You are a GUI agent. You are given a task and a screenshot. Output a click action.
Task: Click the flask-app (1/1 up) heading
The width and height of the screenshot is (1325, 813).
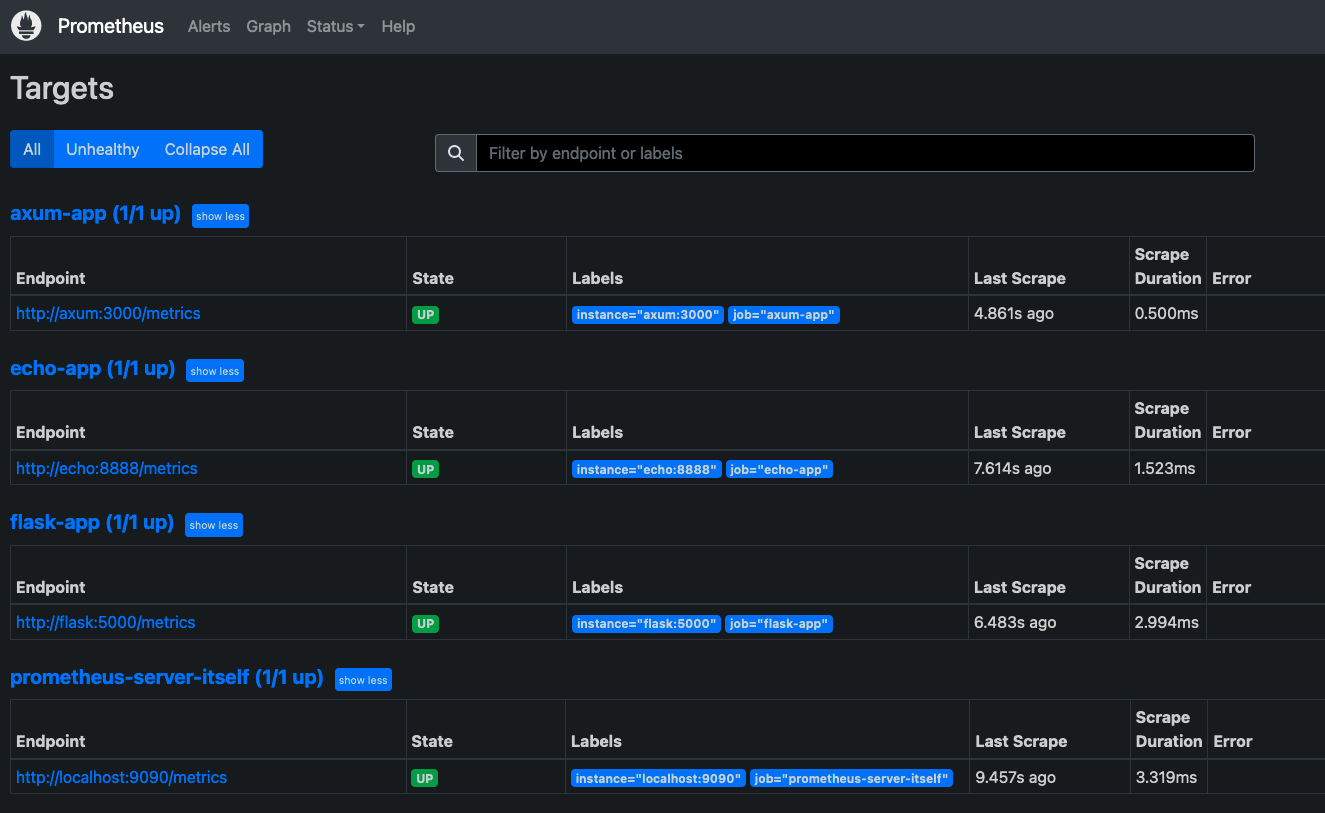[x=92, y=522]
